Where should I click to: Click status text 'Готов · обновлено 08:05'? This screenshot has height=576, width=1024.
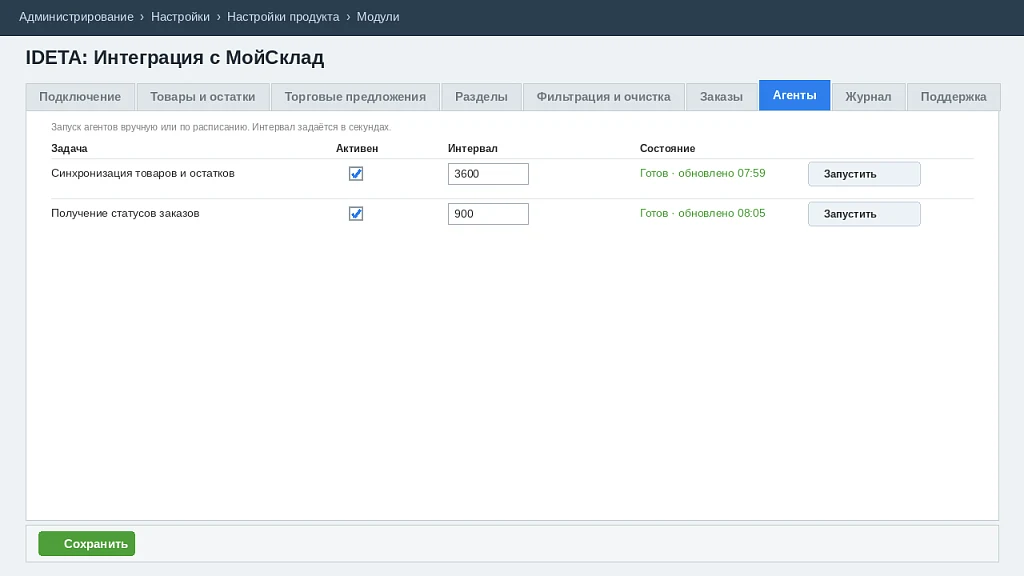coord(703,213)
